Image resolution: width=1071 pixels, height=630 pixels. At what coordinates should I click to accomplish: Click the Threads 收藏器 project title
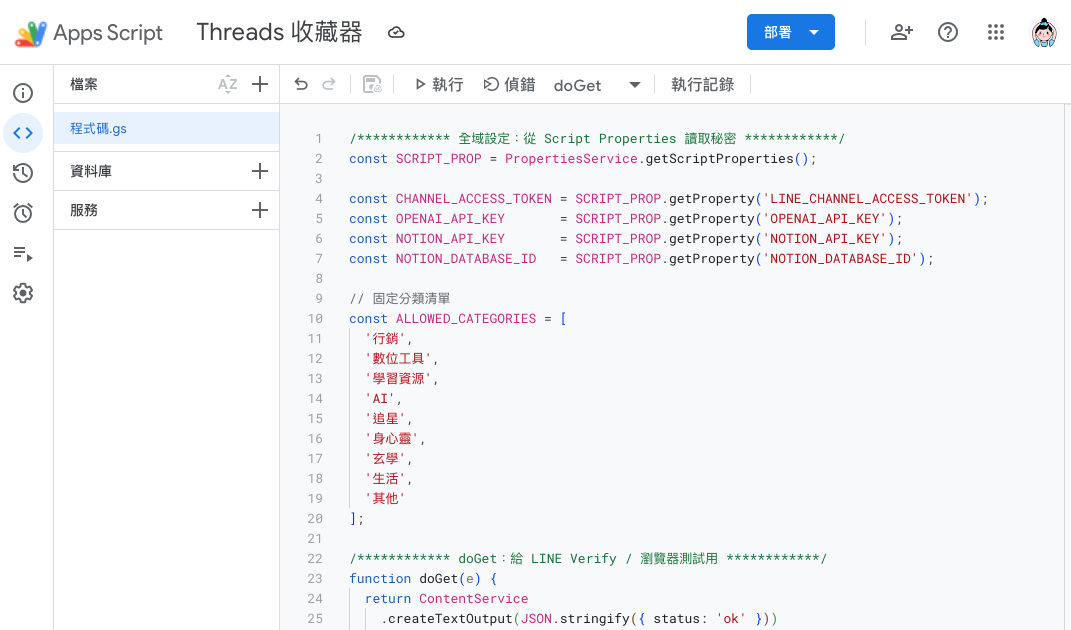point(279,32)
